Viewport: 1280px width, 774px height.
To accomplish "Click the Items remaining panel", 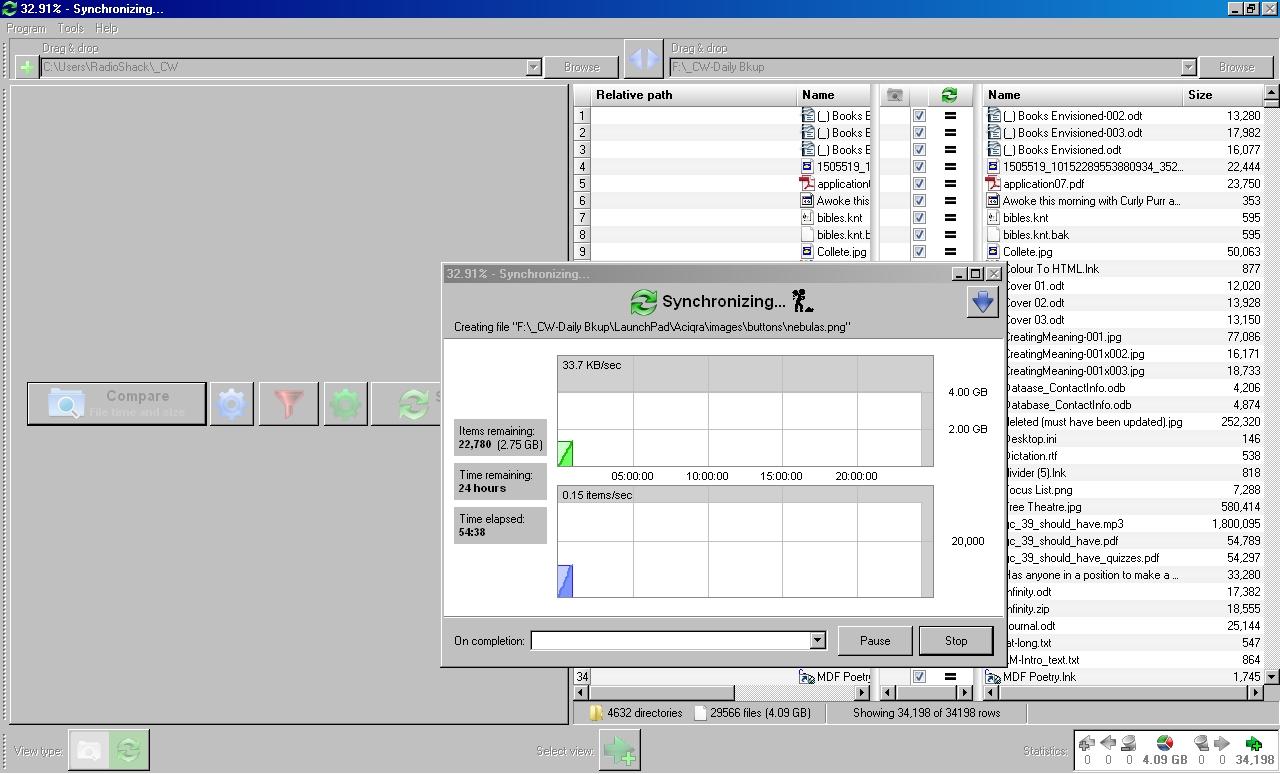I will [x=500, y=438].
